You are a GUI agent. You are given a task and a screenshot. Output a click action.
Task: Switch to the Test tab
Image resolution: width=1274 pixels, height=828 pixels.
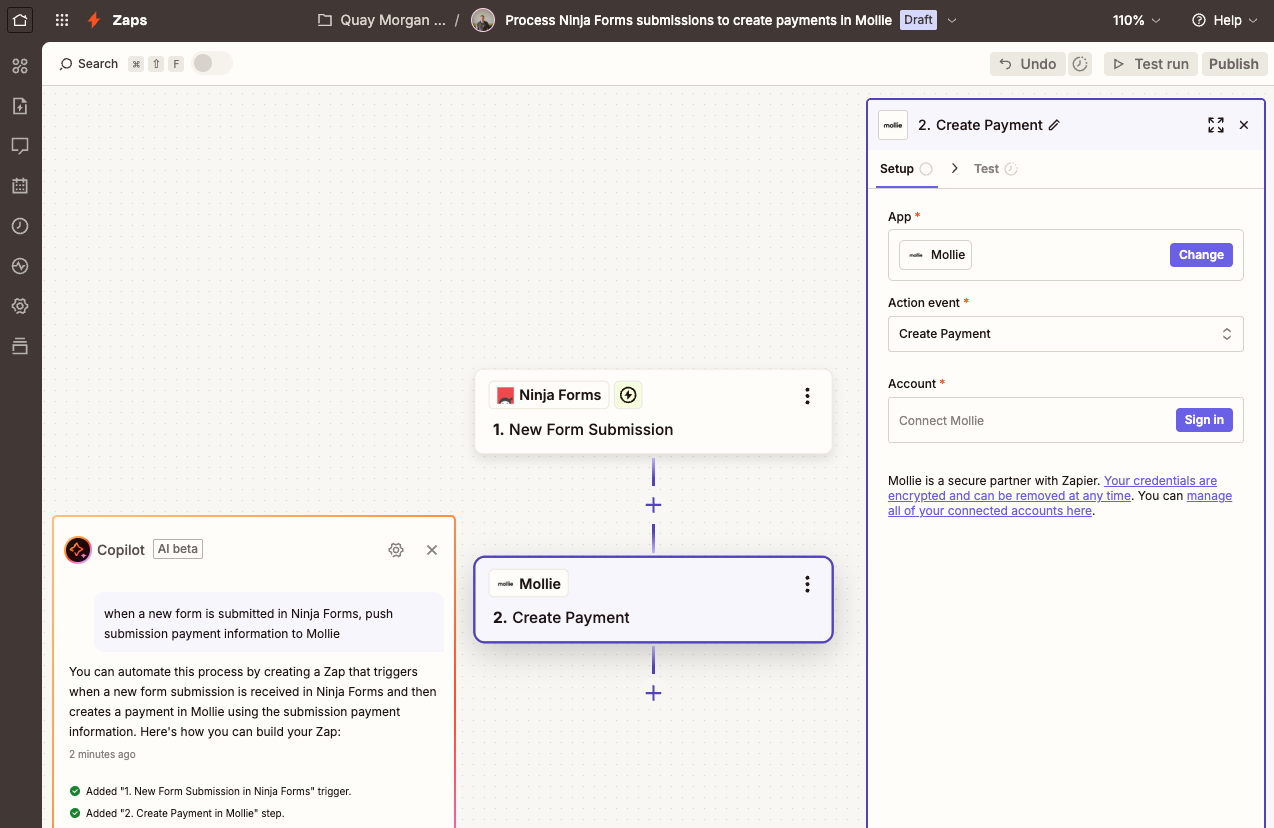[995, 169]
